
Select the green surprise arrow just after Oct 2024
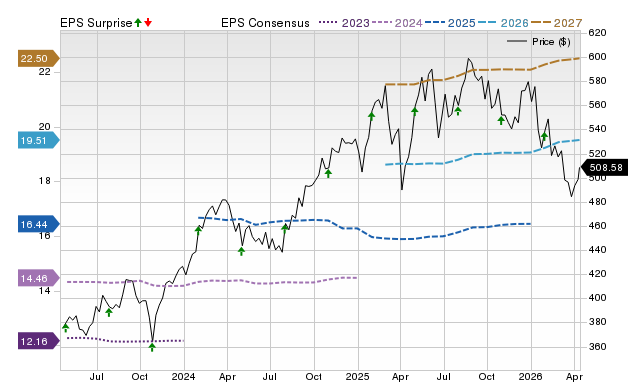pyautogui.click(x=328, y=173)
